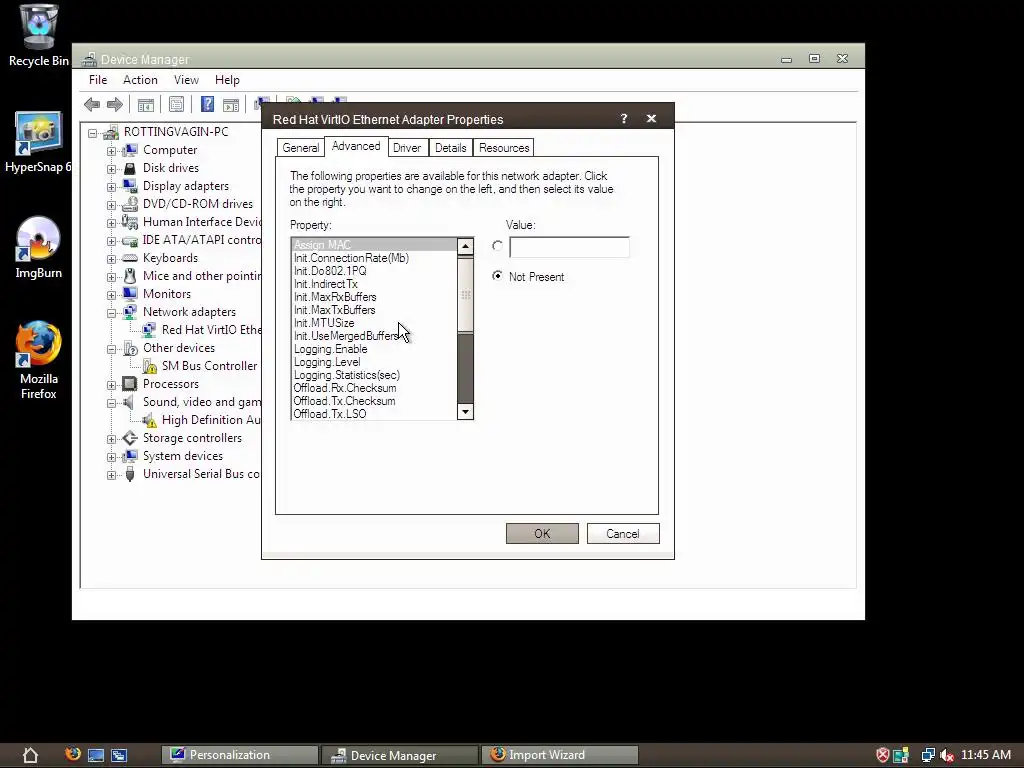
Task: Click the 11:45 AM taskbar clock
Action: click(985, 755)
